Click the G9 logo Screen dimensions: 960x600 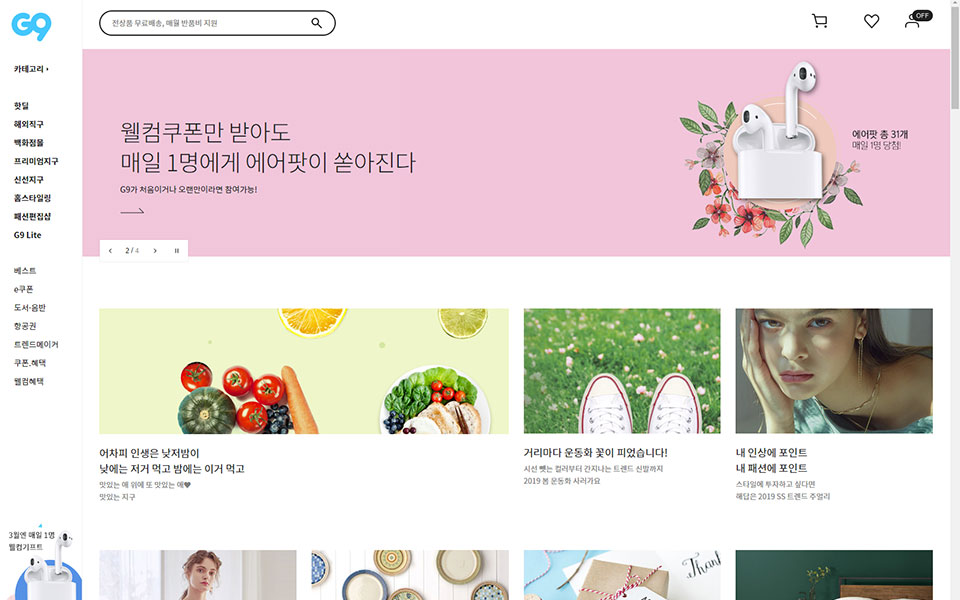(x=31, y=26)
